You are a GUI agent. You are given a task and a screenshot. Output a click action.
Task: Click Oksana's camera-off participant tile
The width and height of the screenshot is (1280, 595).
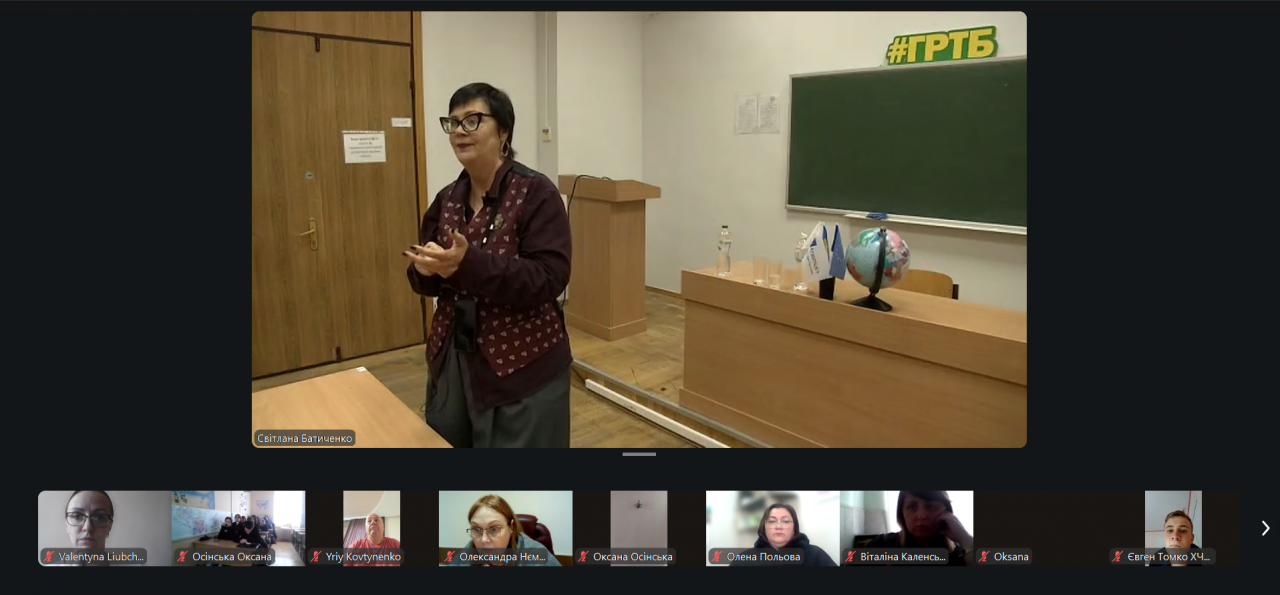pos(1040,518)
